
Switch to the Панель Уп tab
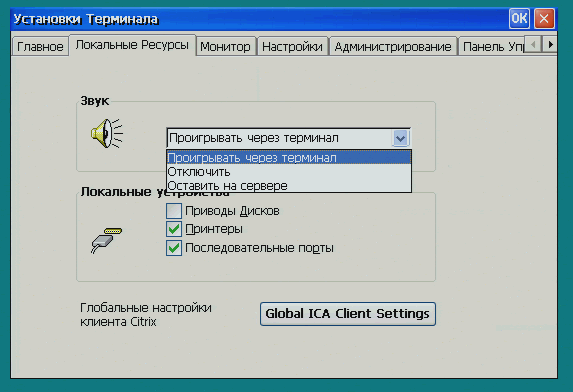tap(492, 46)
